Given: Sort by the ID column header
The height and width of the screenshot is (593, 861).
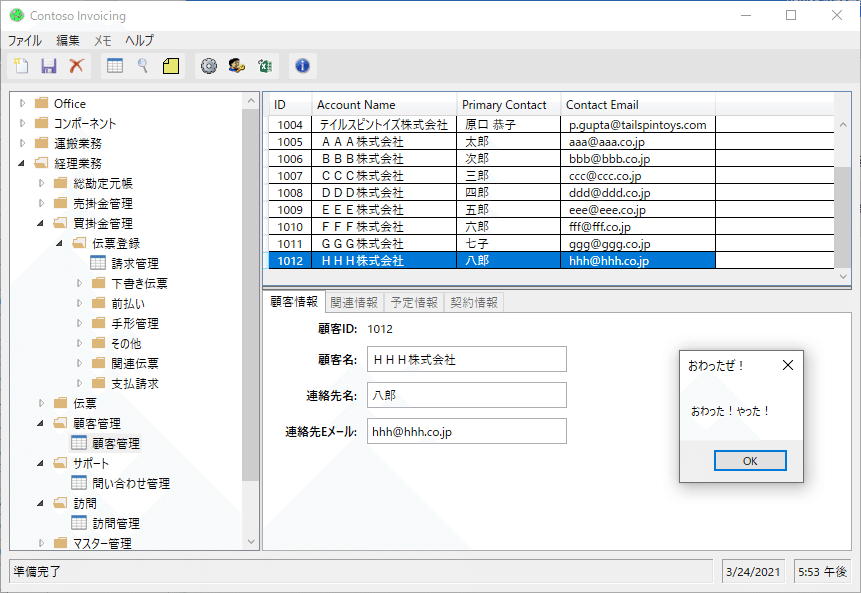Looking at the screenshot, I should (x=290, y=104).
